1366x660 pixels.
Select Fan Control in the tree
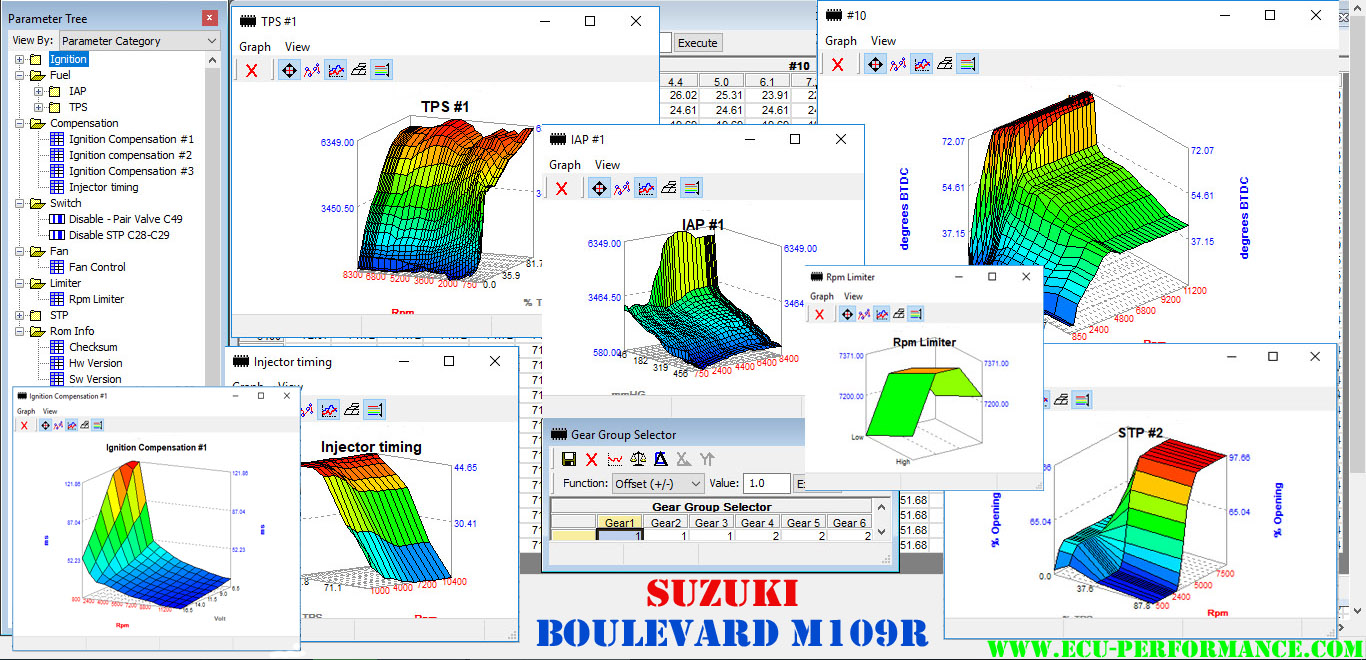pos(97,267)
